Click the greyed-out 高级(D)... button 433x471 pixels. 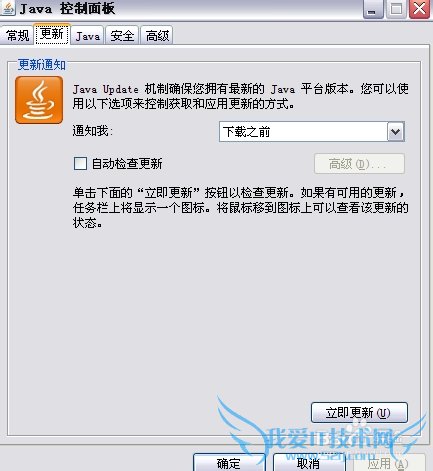(359, 164)
